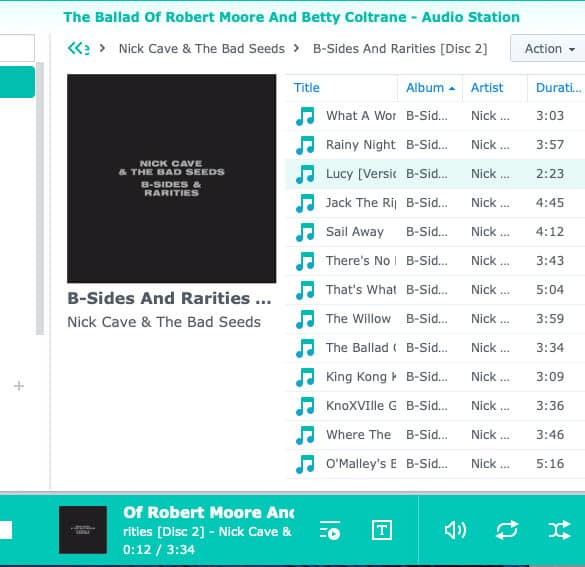
Task: Click the 5:16 duration cell
Action: [x=550, y=464]
